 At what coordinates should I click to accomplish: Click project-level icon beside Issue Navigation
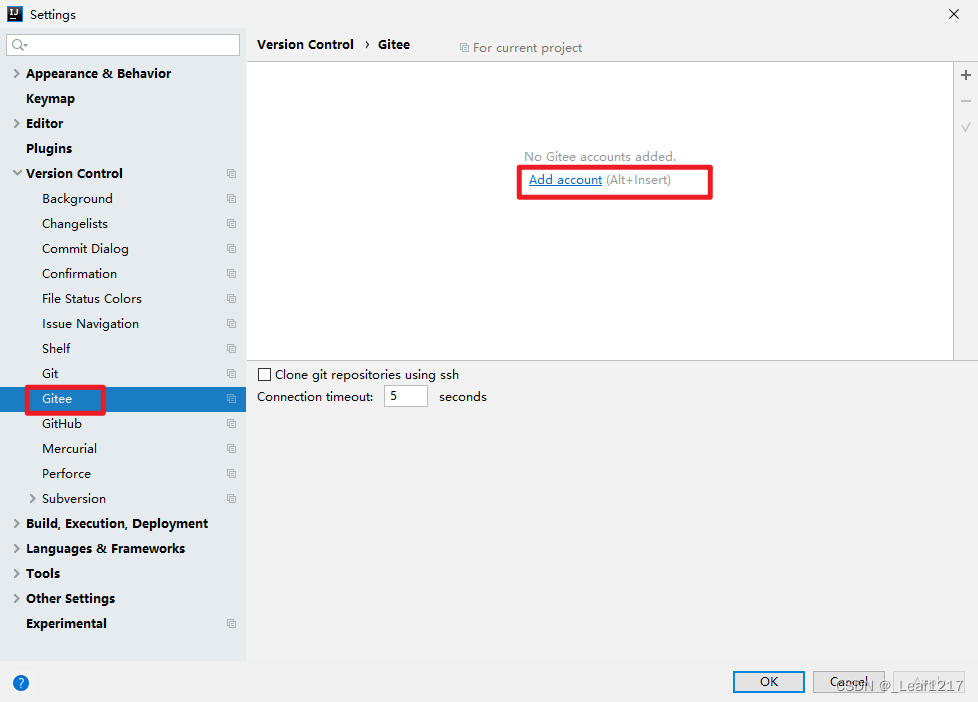click(x=231, y=323)
